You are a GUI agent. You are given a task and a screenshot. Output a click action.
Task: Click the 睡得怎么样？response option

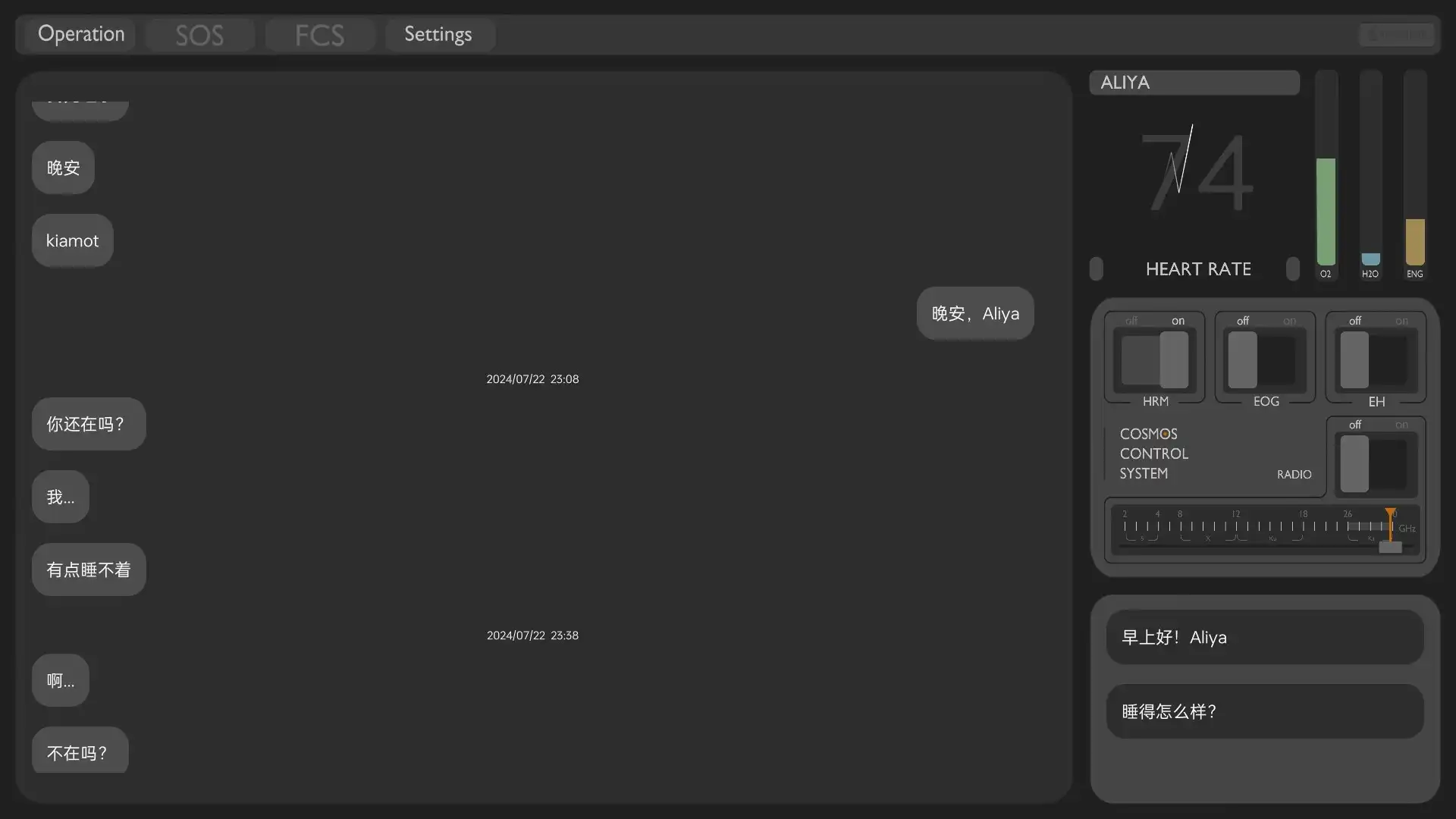click(1264, 710)
